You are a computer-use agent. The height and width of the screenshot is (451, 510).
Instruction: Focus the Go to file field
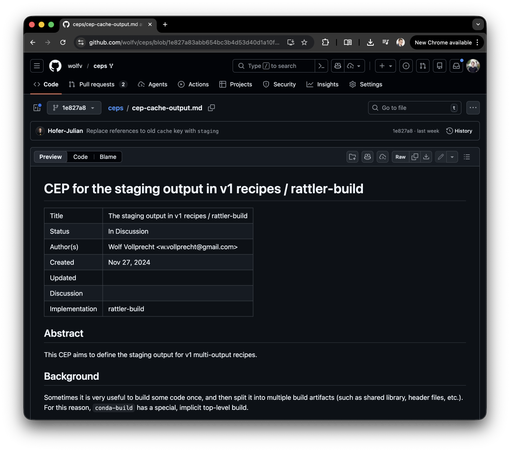(415, 108)
